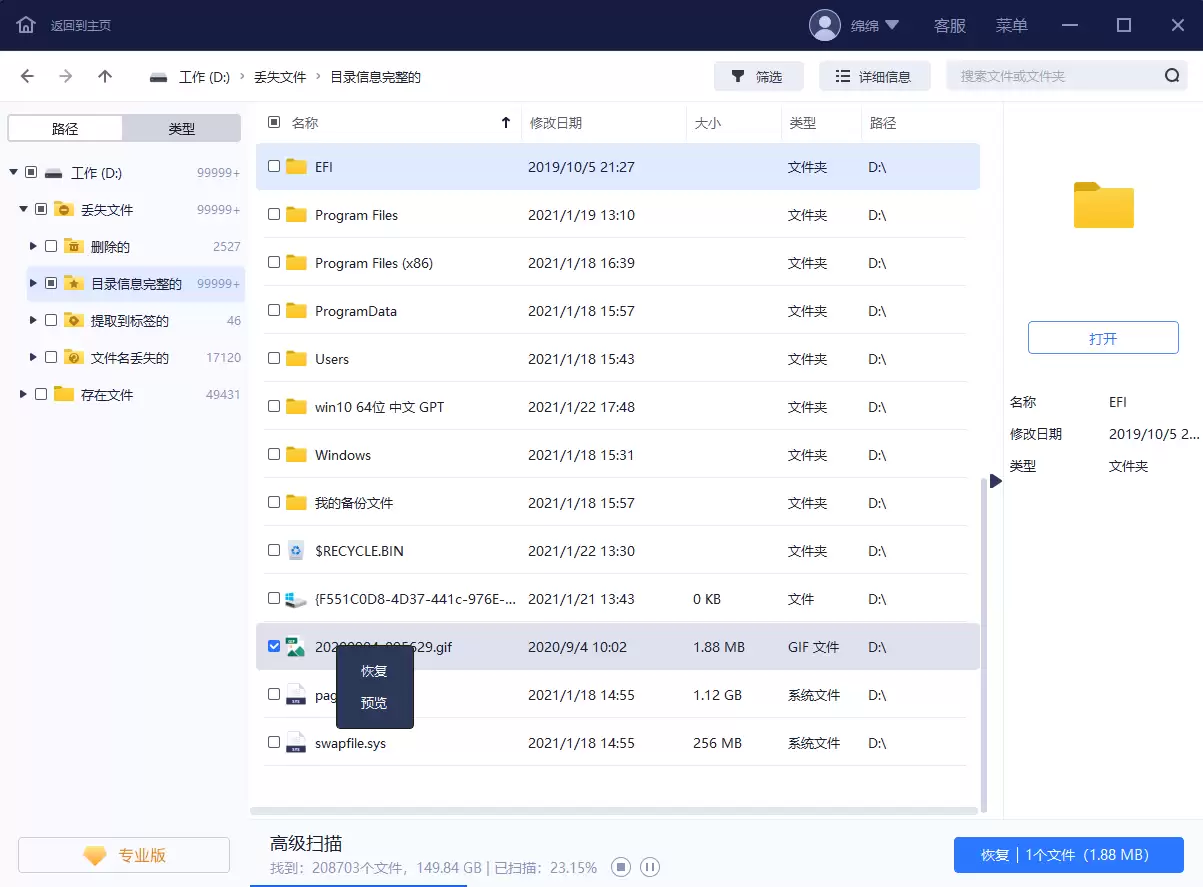This screenshot has width=1203, height=887.
Task: Click the 打开 button in preview panel
Action: click(x=1103, y=337)
